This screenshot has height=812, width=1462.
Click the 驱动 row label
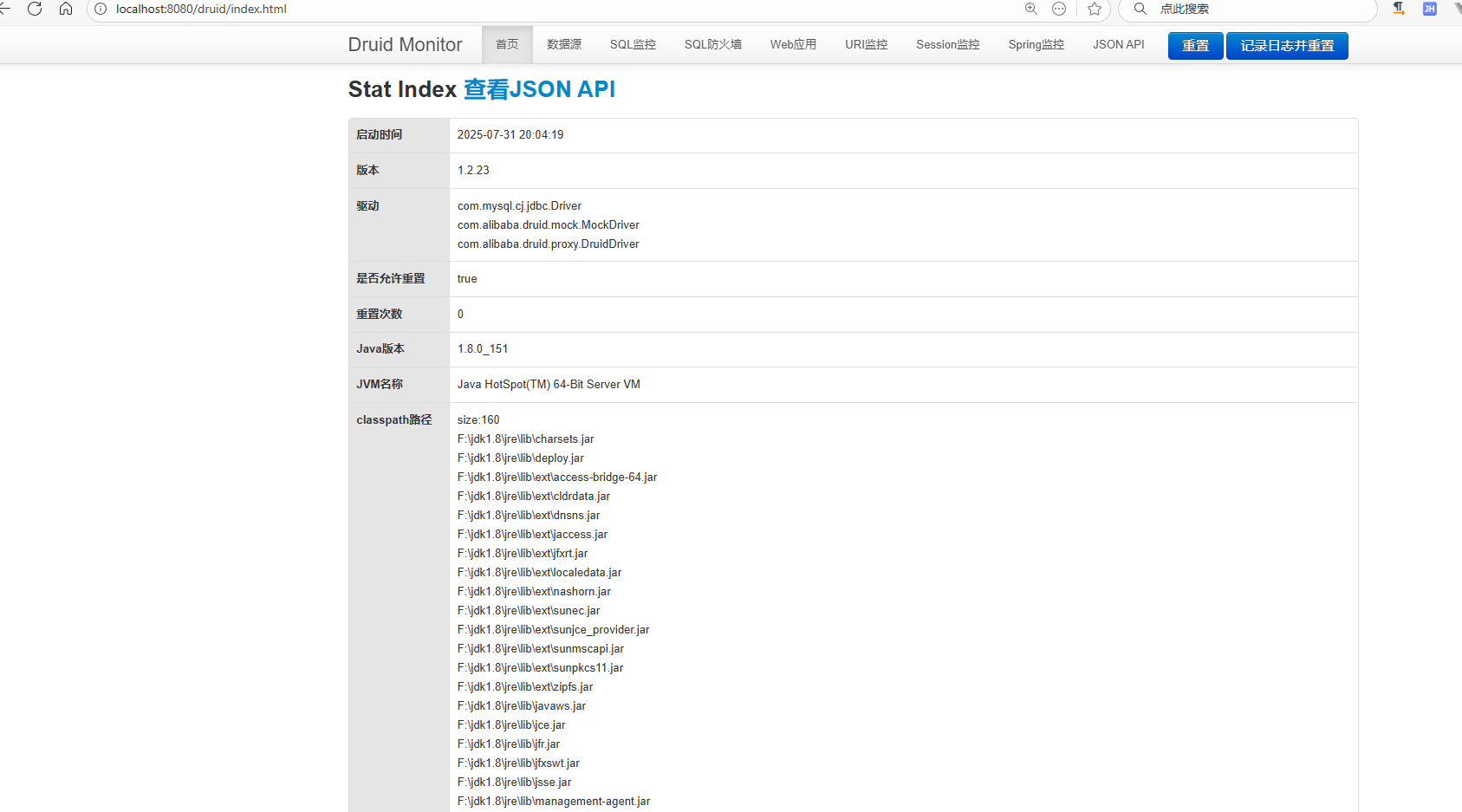(367, 205)
